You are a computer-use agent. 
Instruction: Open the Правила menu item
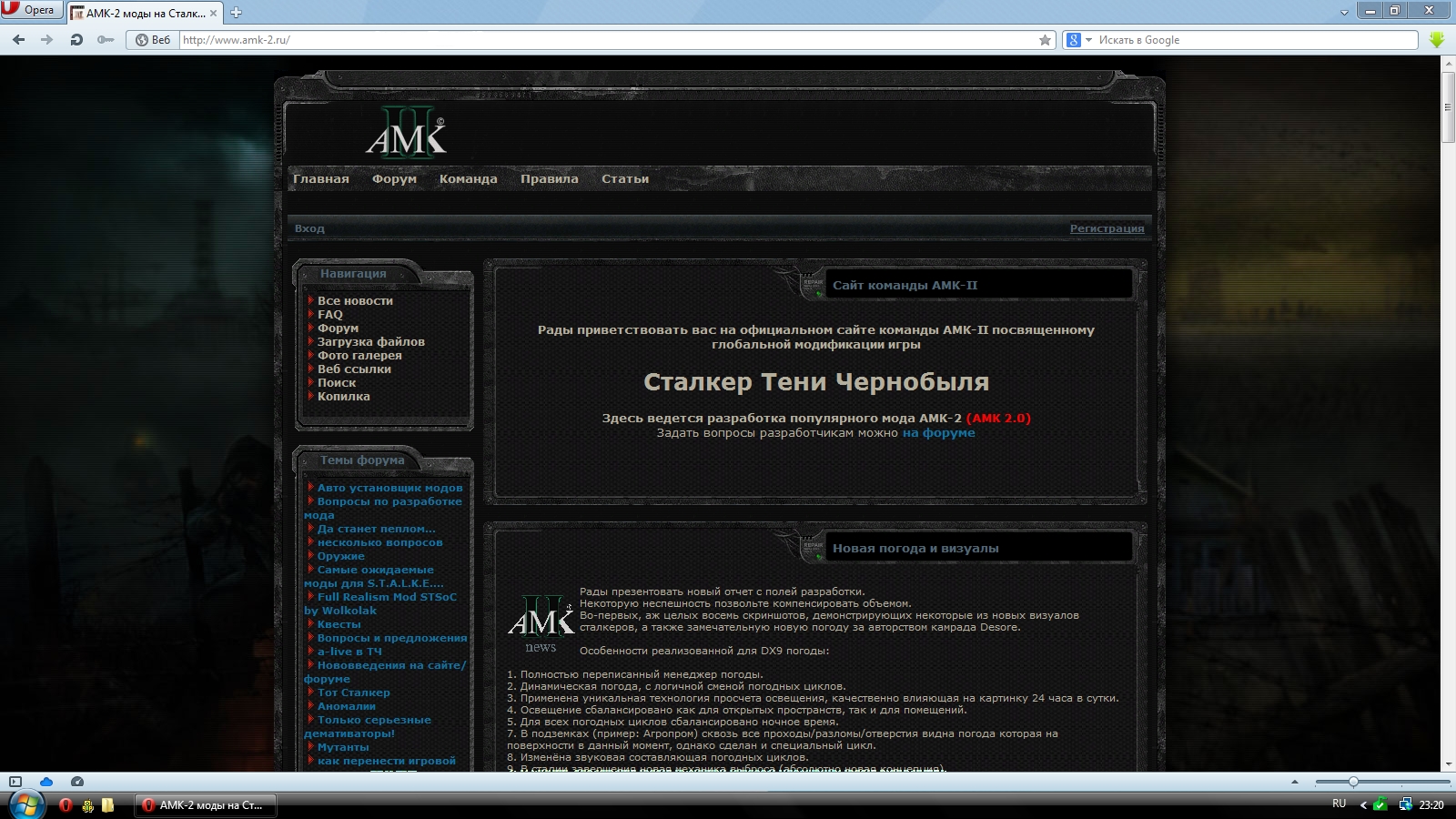[550, 179]
